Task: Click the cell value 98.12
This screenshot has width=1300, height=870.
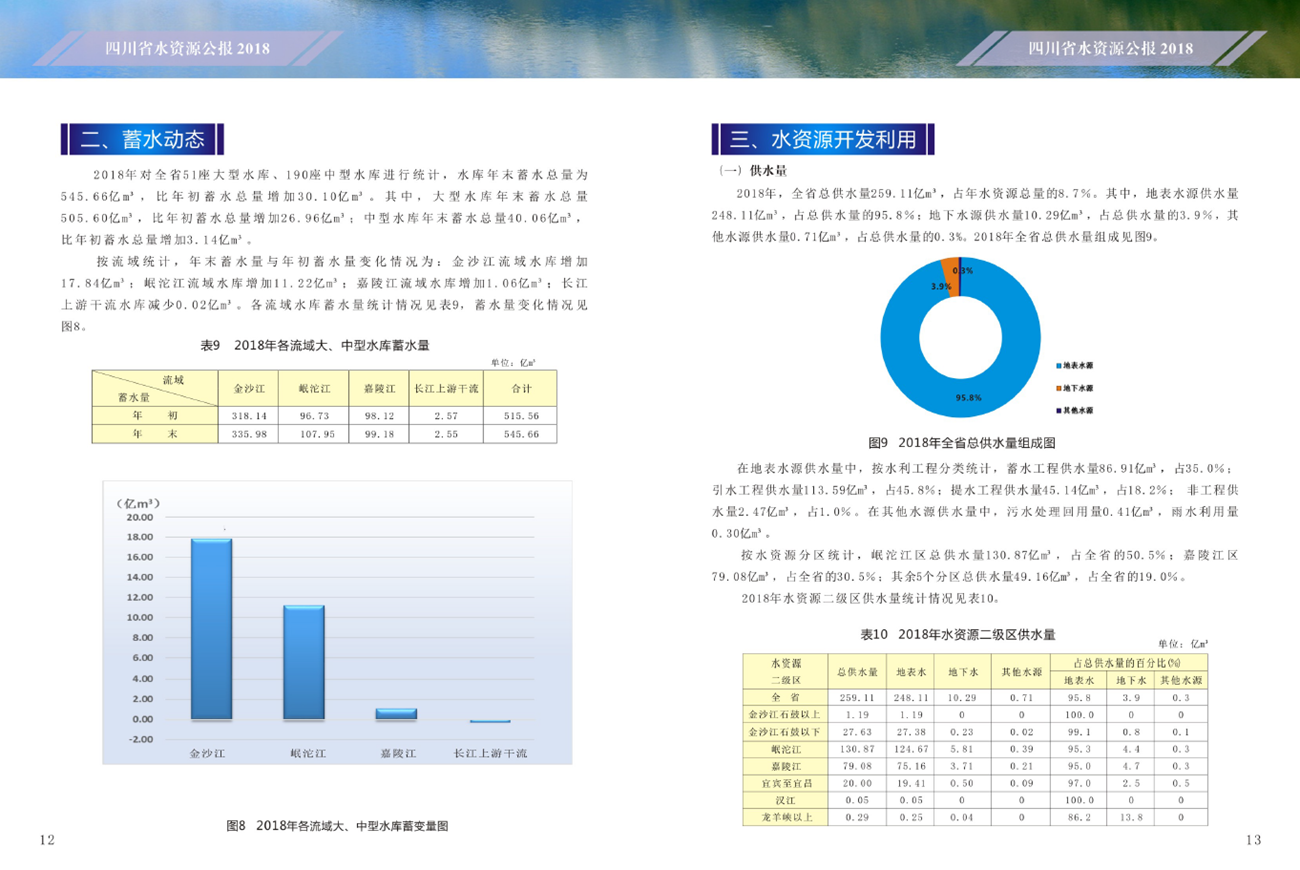Action: point(379,415)
